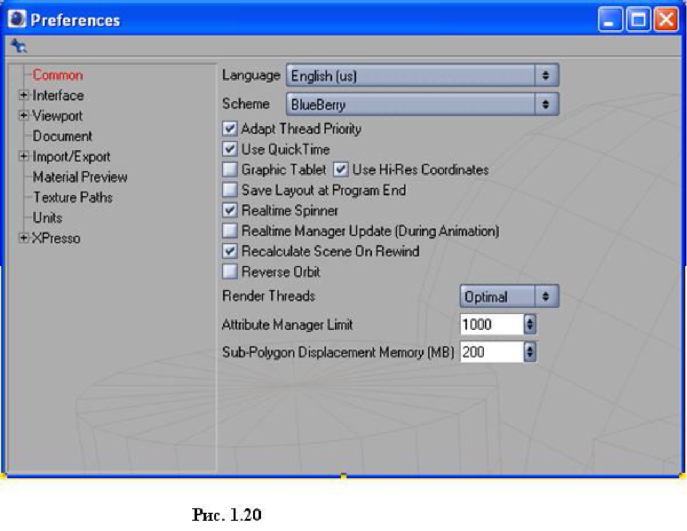Image resolution: width=687 pixels, height=531 pixels.
Task: Expand the XPresso tree node
Action: 24,238
